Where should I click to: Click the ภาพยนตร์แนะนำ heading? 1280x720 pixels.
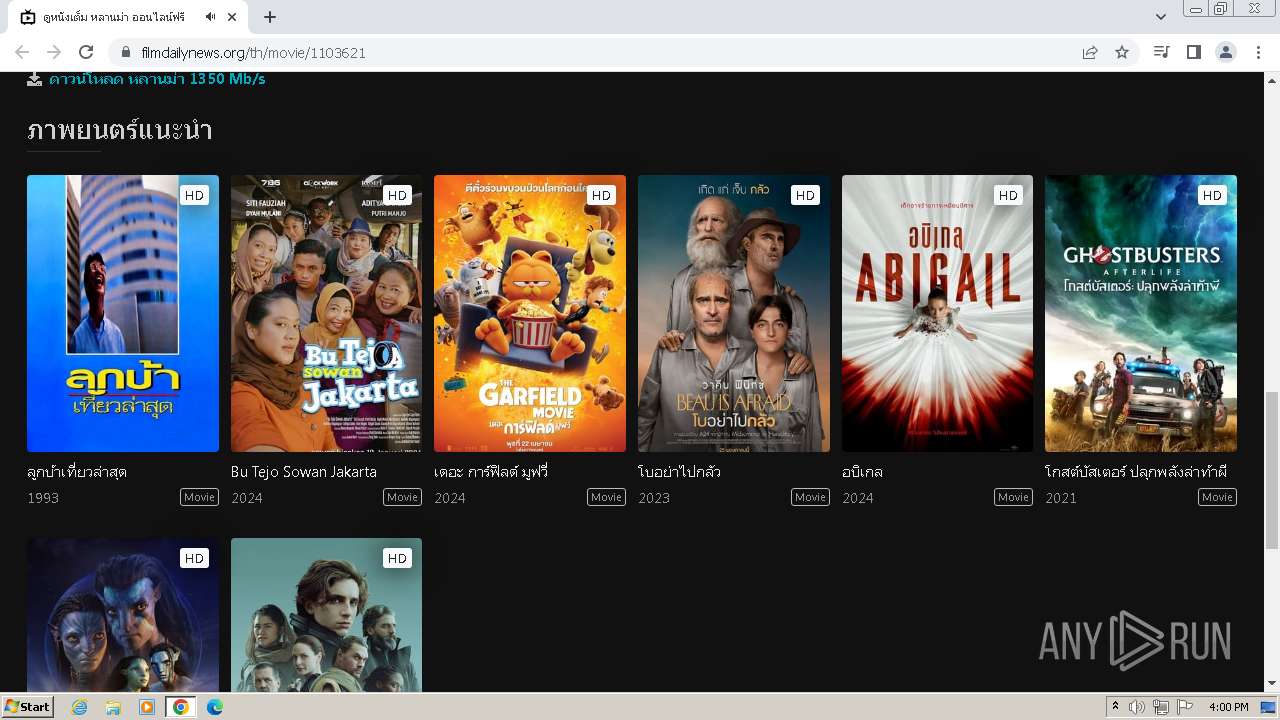[120, 131]
